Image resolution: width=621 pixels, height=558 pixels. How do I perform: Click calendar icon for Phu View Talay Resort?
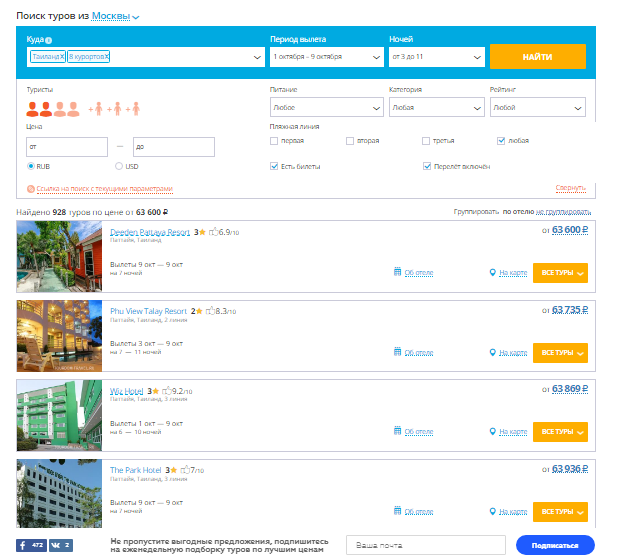point(398,352)
